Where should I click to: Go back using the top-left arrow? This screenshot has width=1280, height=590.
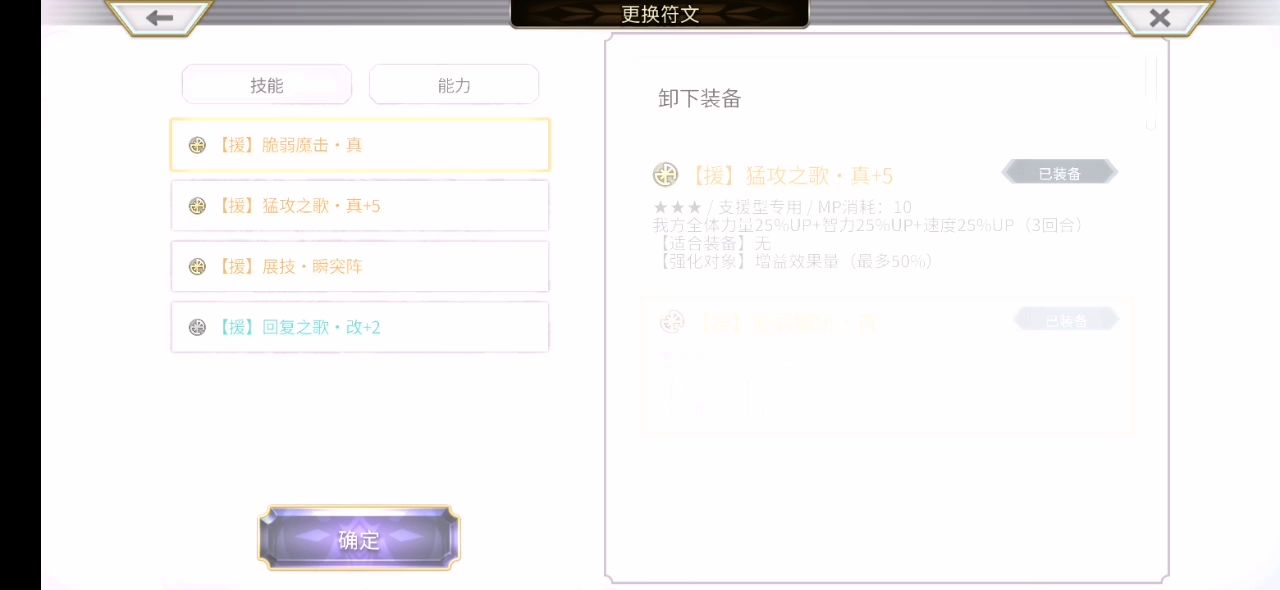point(159,18)
